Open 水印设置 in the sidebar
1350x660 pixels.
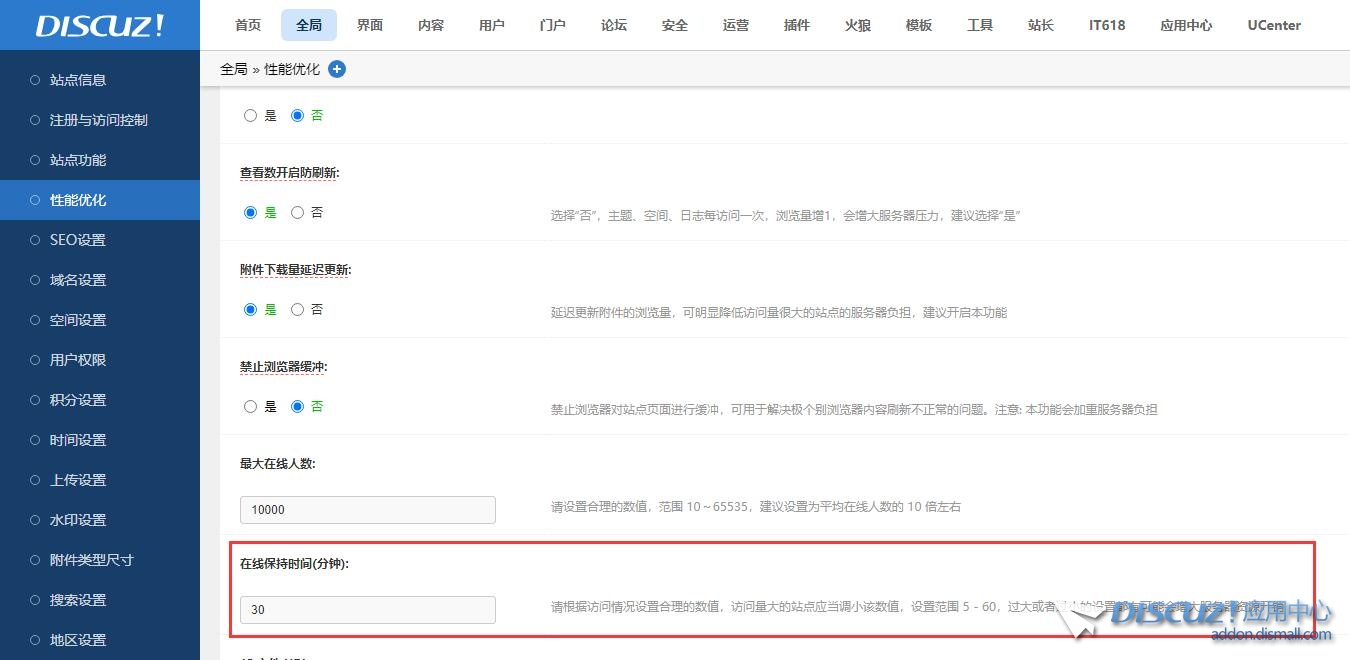tap(78, 520)
